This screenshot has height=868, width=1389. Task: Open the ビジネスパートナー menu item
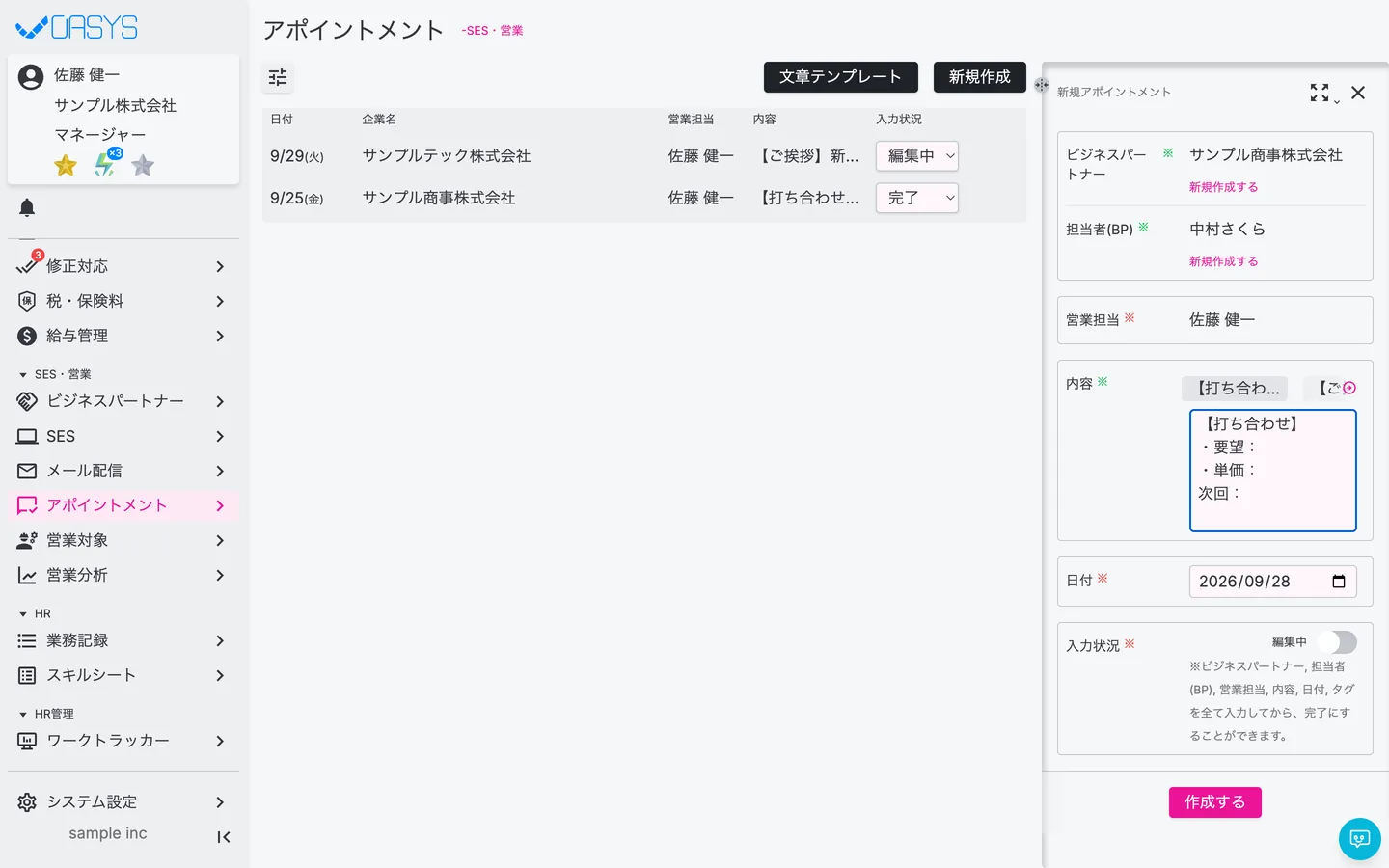tap(123, 401)
